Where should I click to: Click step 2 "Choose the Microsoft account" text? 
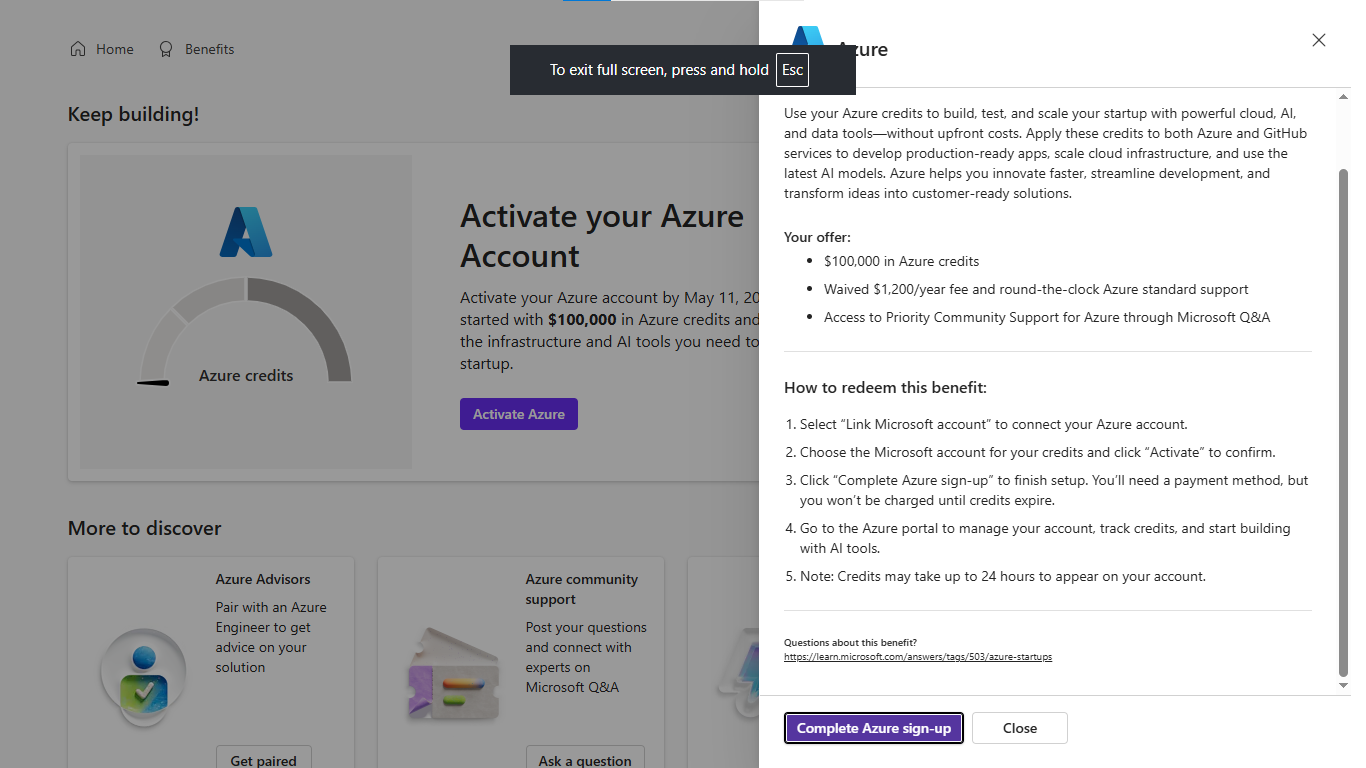(x=1038, y=452)
